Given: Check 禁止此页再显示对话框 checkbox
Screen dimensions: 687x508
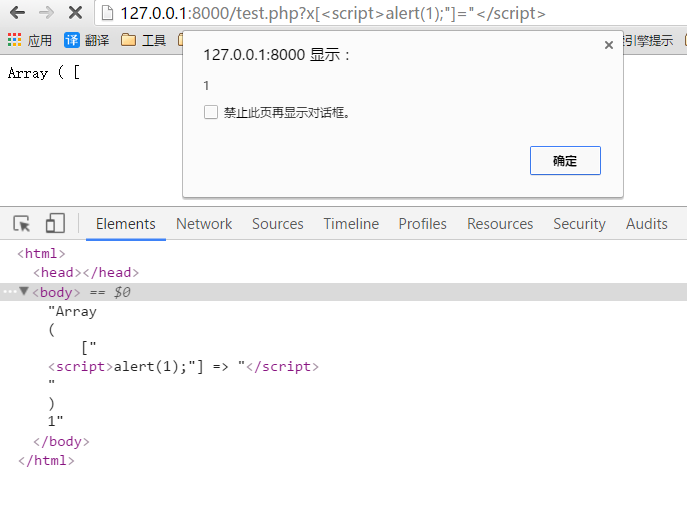Looking at the screenshot, I should point(211,112).
